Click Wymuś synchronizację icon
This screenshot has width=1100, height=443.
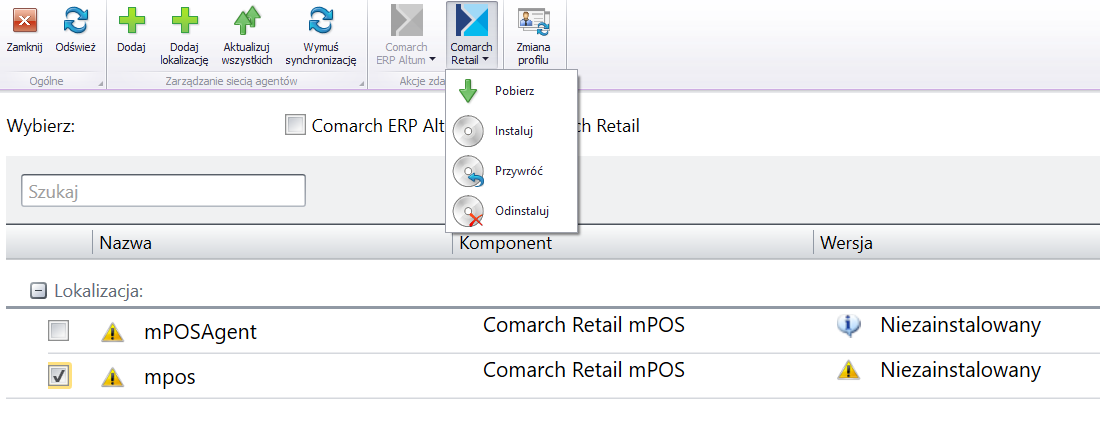[x=321, y=20]
